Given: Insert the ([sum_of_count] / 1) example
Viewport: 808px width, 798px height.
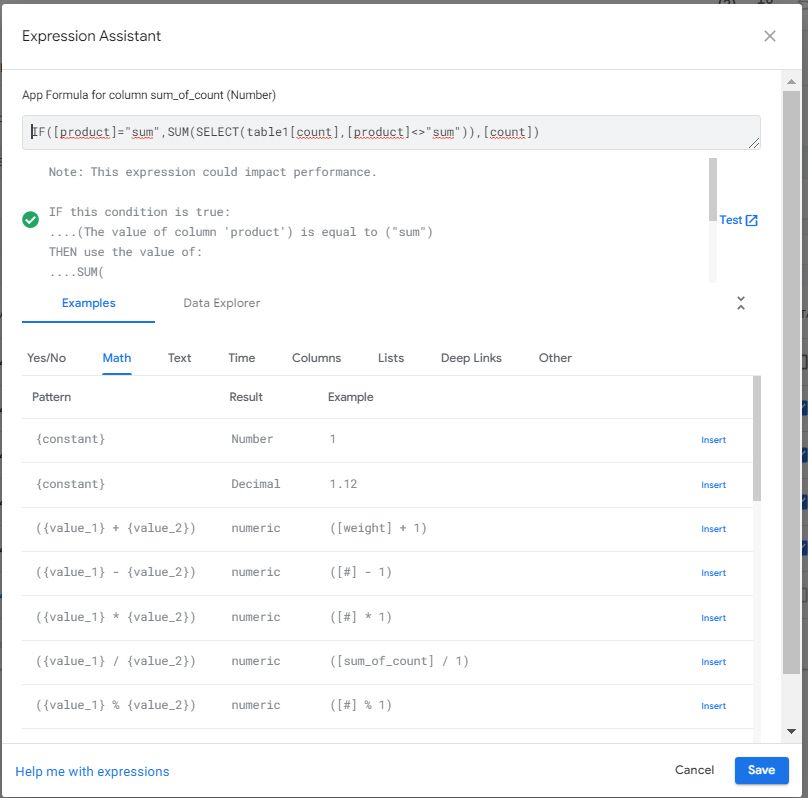Looking at the screenshot, I should 713,662.
